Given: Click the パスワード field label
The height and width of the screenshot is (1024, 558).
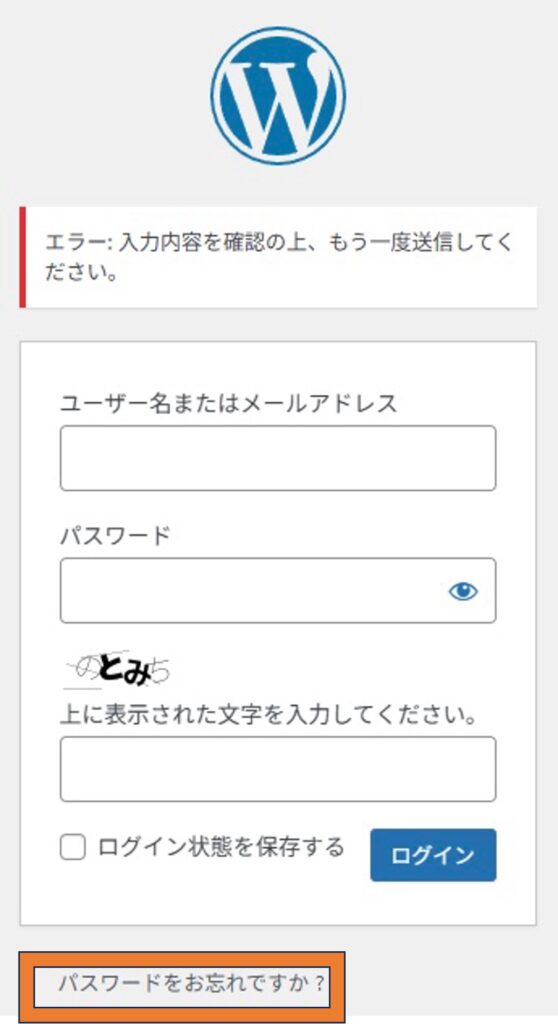Looking at the screenshot, I should 115,536.
